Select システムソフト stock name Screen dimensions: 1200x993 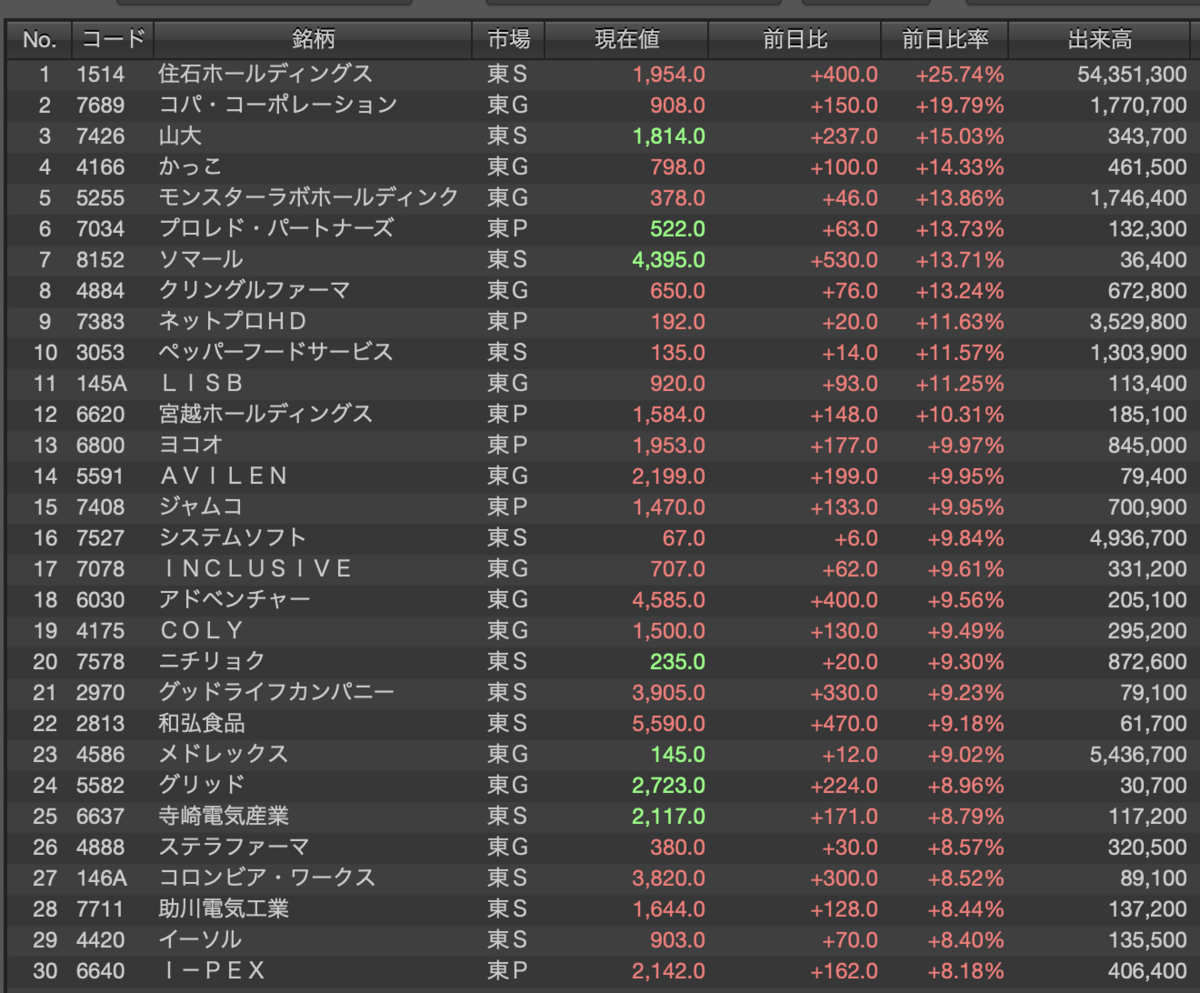[x=233, y=538]
